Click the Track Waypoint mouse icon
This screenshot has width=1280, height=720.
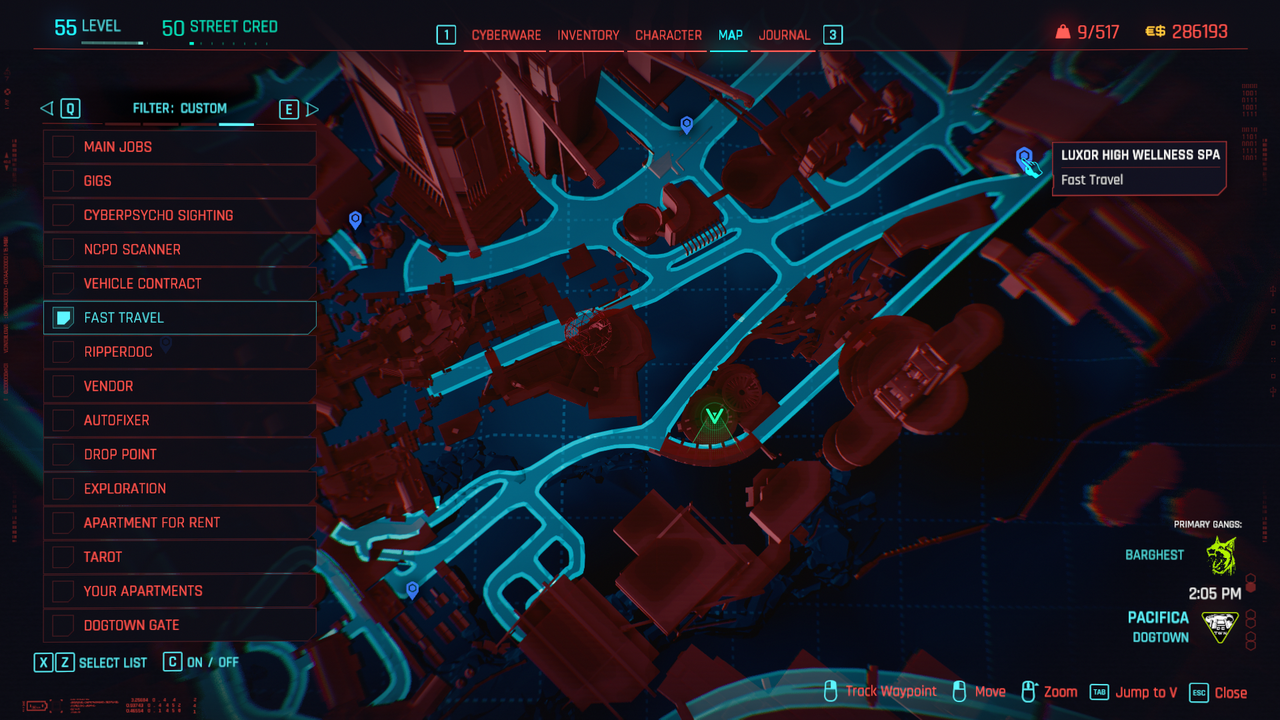pyautogui.click(x=830, y=691)
